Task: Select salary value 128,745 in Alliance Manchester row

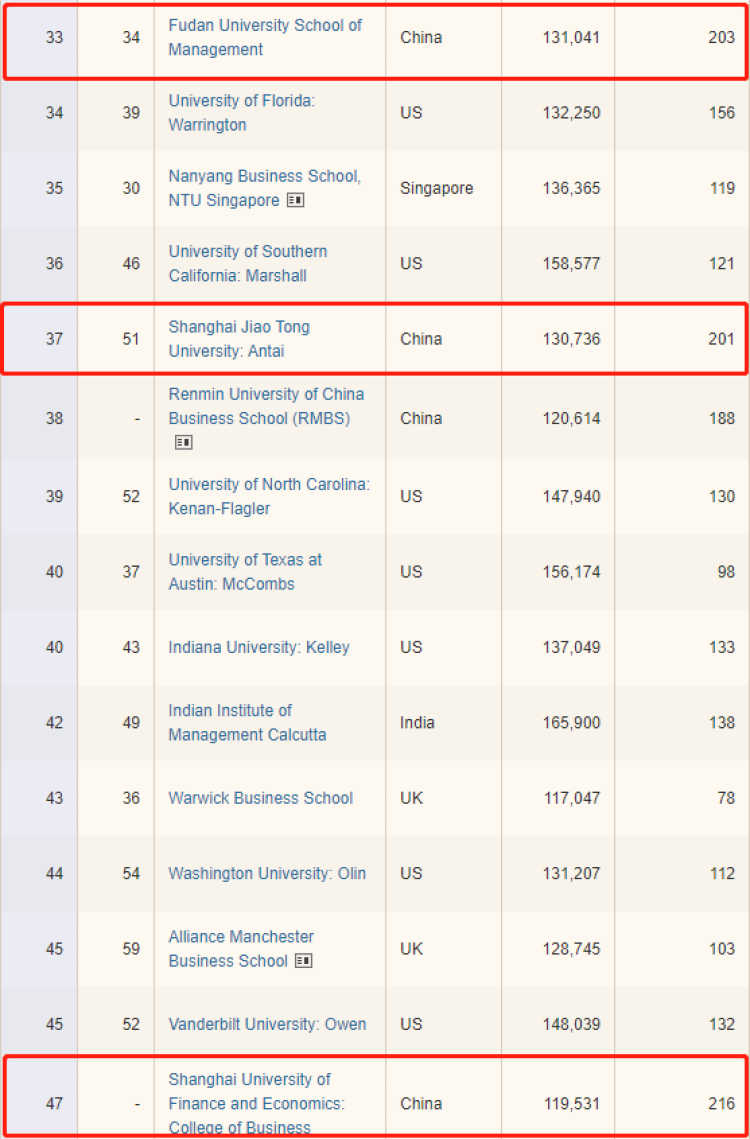Action: pyautogui.click(x=571, y=949)
